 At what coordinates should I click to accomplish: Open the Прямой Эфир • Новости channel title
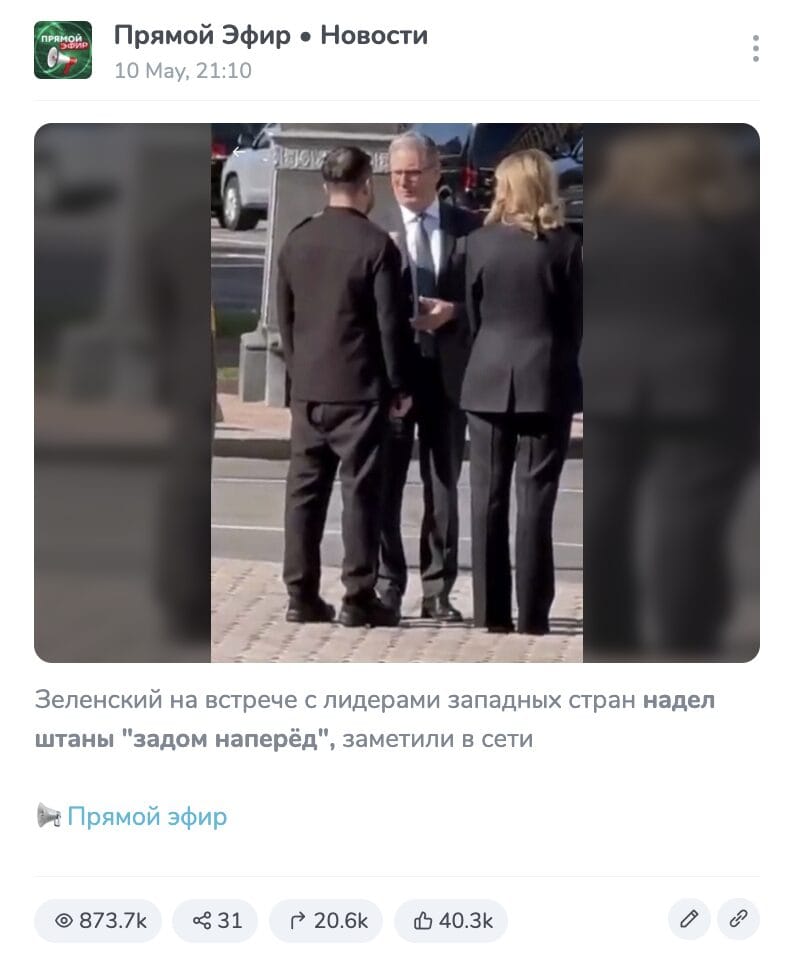click(x=271, y=36)
